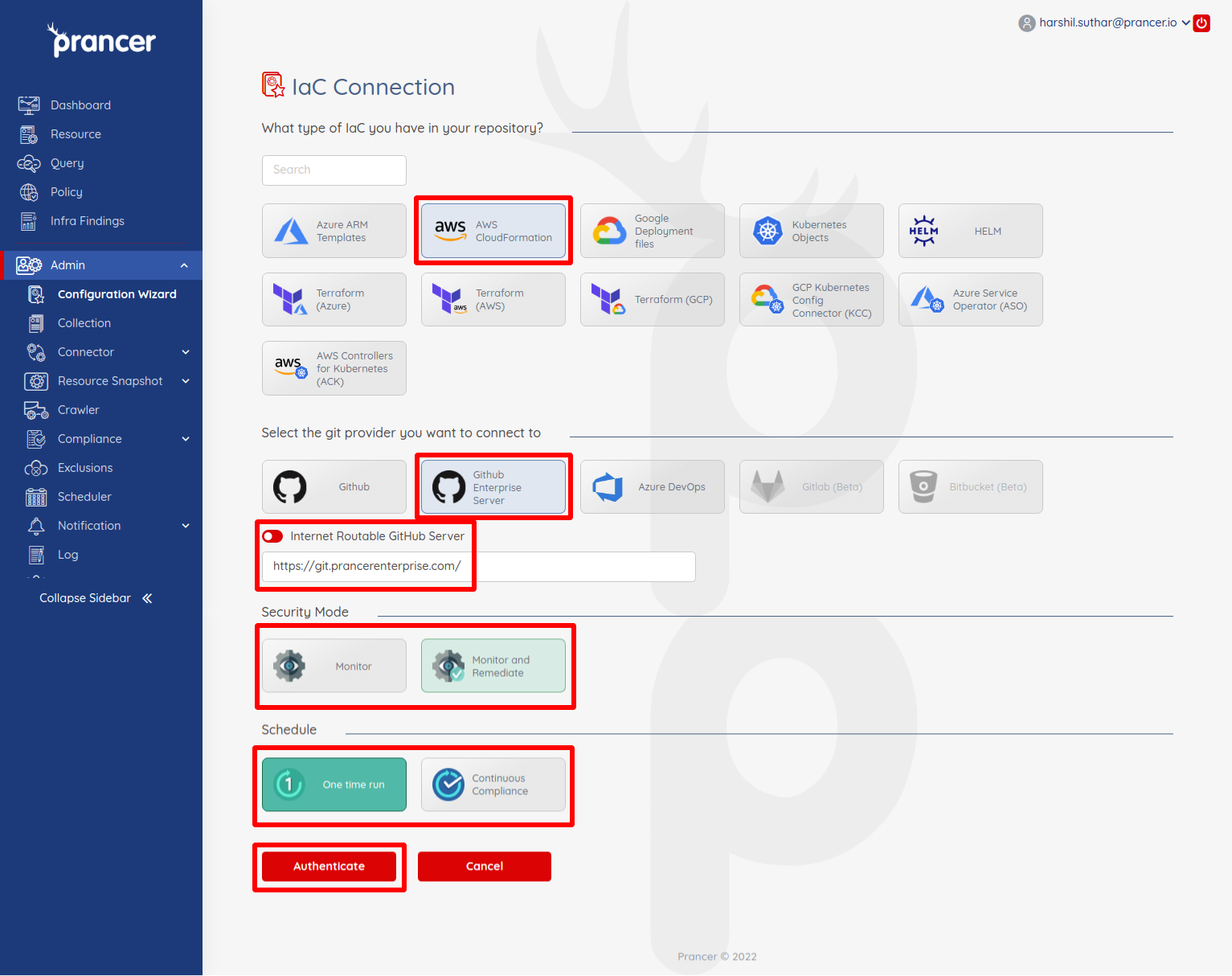Click the Azure DevOps logo icon
Viewport: 1232px width, 976px height.
[608, 487]
